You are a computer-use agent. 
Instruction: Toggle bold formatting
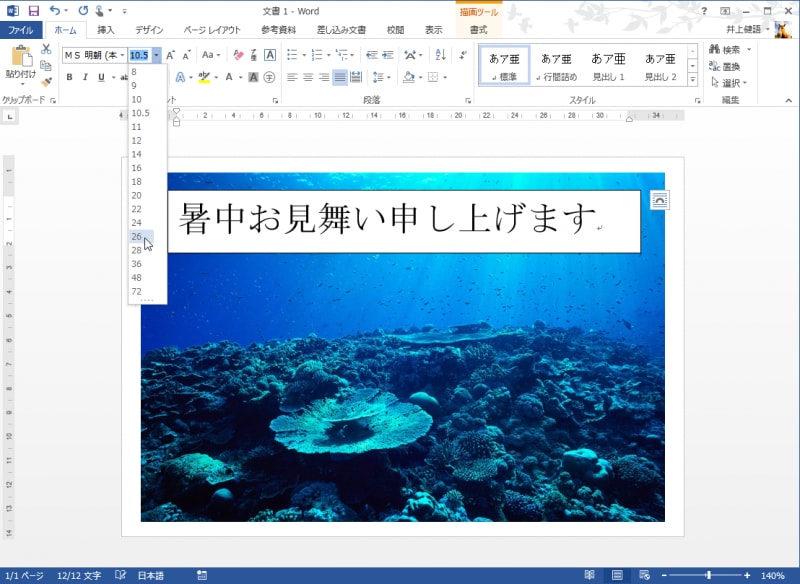71,77
